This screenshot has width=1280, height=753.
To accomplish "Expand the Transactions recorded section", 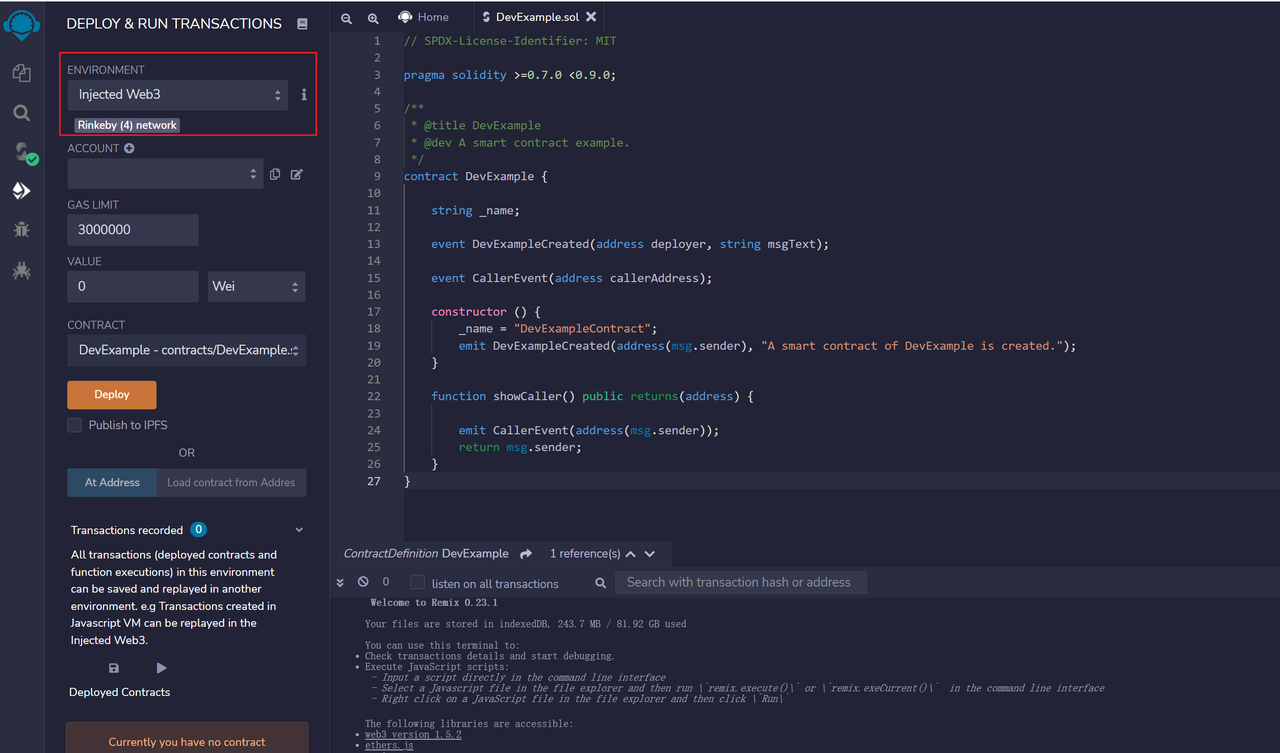I will (299, 530).
